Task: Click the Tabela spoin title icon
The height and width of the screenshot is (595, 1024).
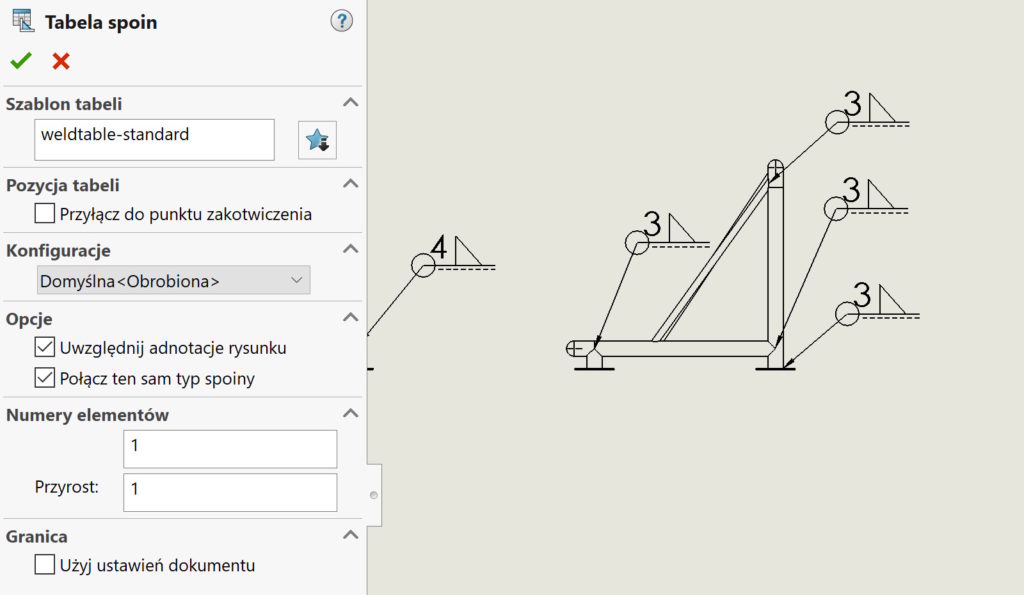Action: click(21, 21)
